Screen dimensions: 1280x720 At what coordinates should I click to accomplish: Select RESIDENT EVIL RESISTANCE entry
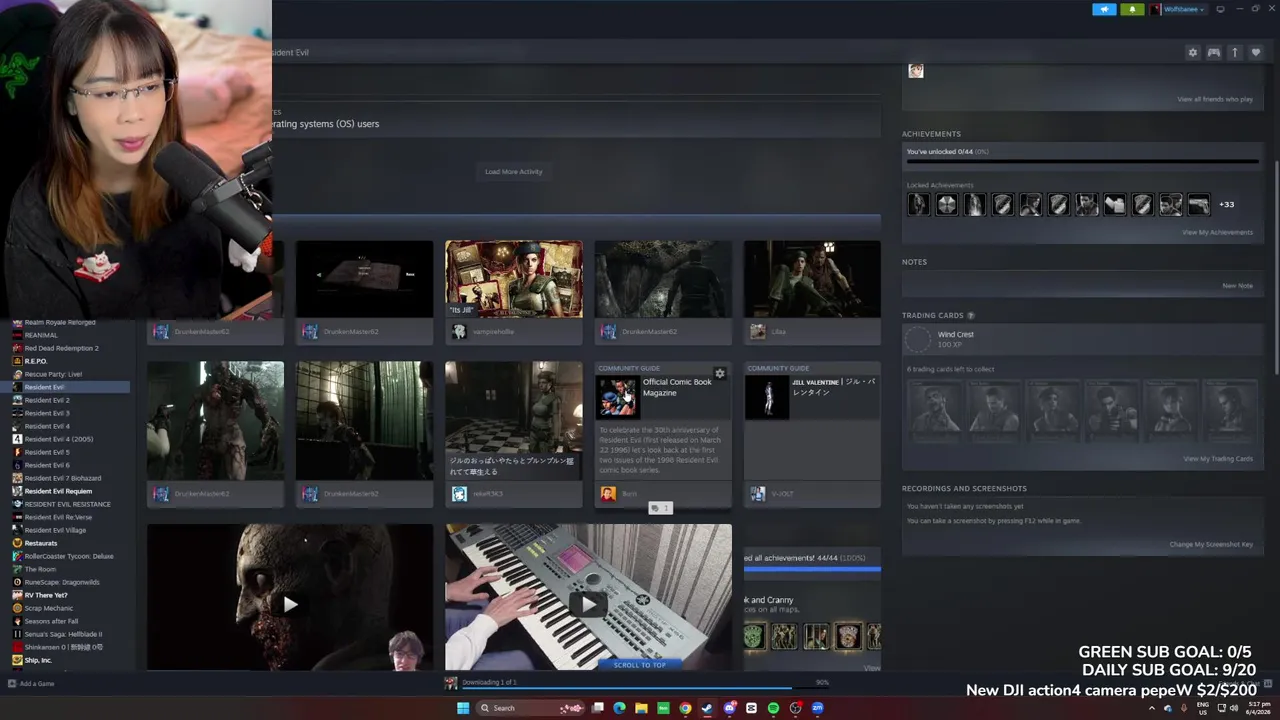click(x=70, y=504)
